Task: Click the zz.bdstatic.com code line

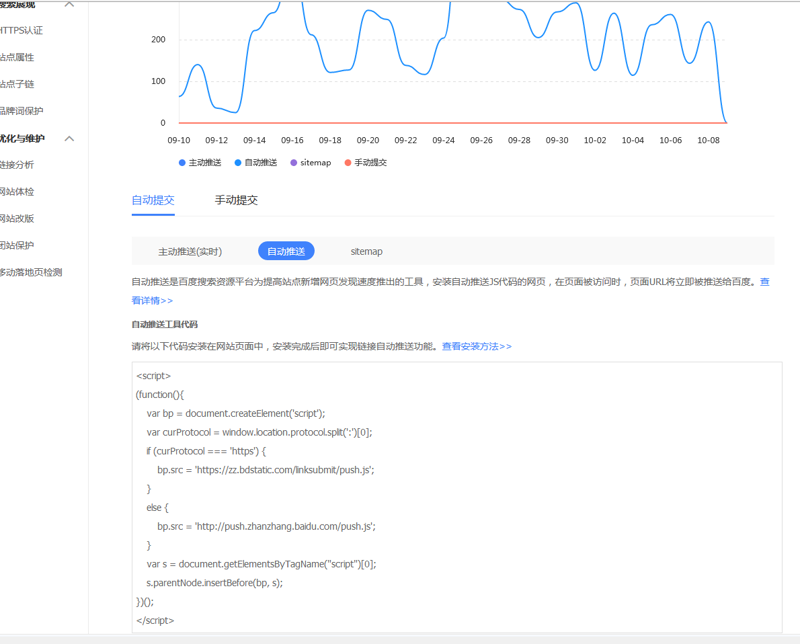Action: [x=266, y=470]
